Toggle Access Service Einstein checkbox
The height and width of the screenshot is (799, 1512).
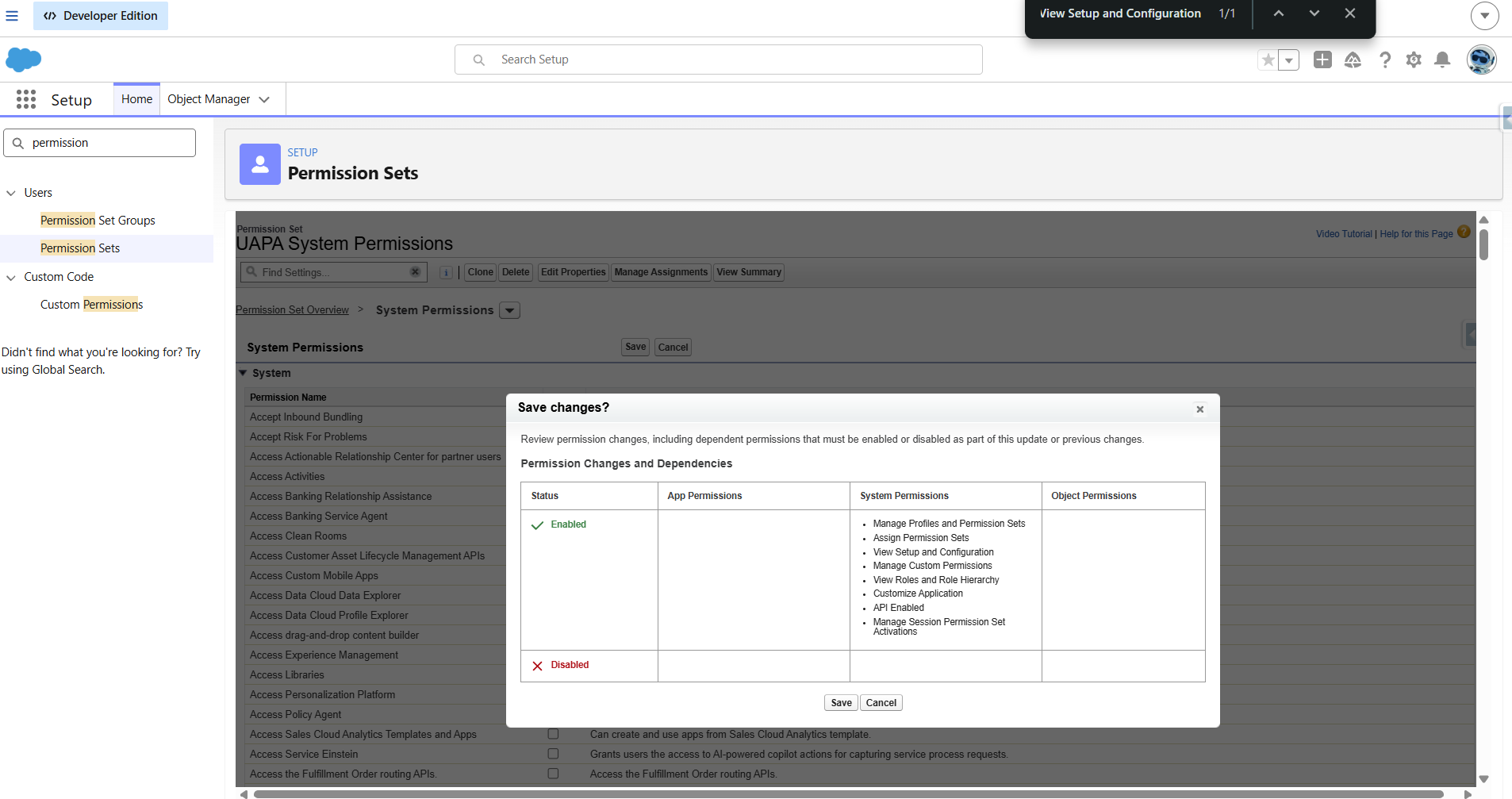coord(553,754)
